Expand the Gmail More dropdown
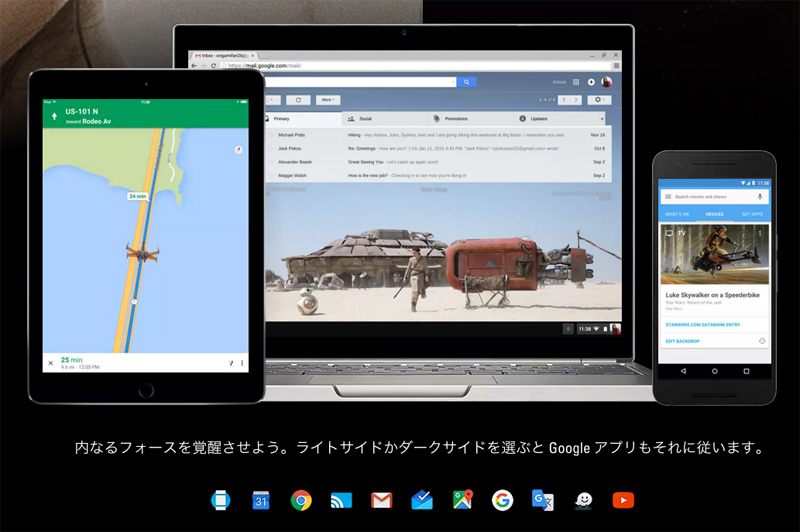The height and width of the screenshot is (532, 800). click(328, 100)
